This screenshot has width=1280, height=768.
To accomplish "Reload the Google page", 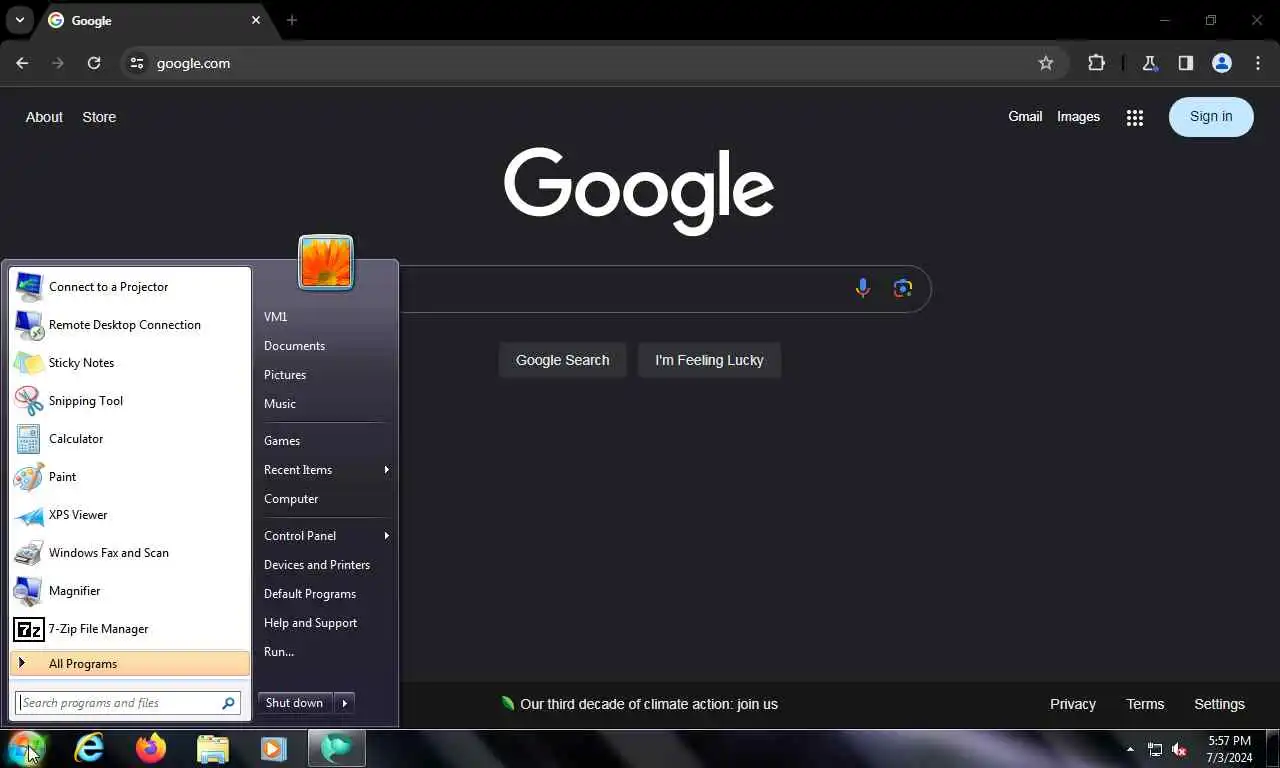I will point(94,63).
